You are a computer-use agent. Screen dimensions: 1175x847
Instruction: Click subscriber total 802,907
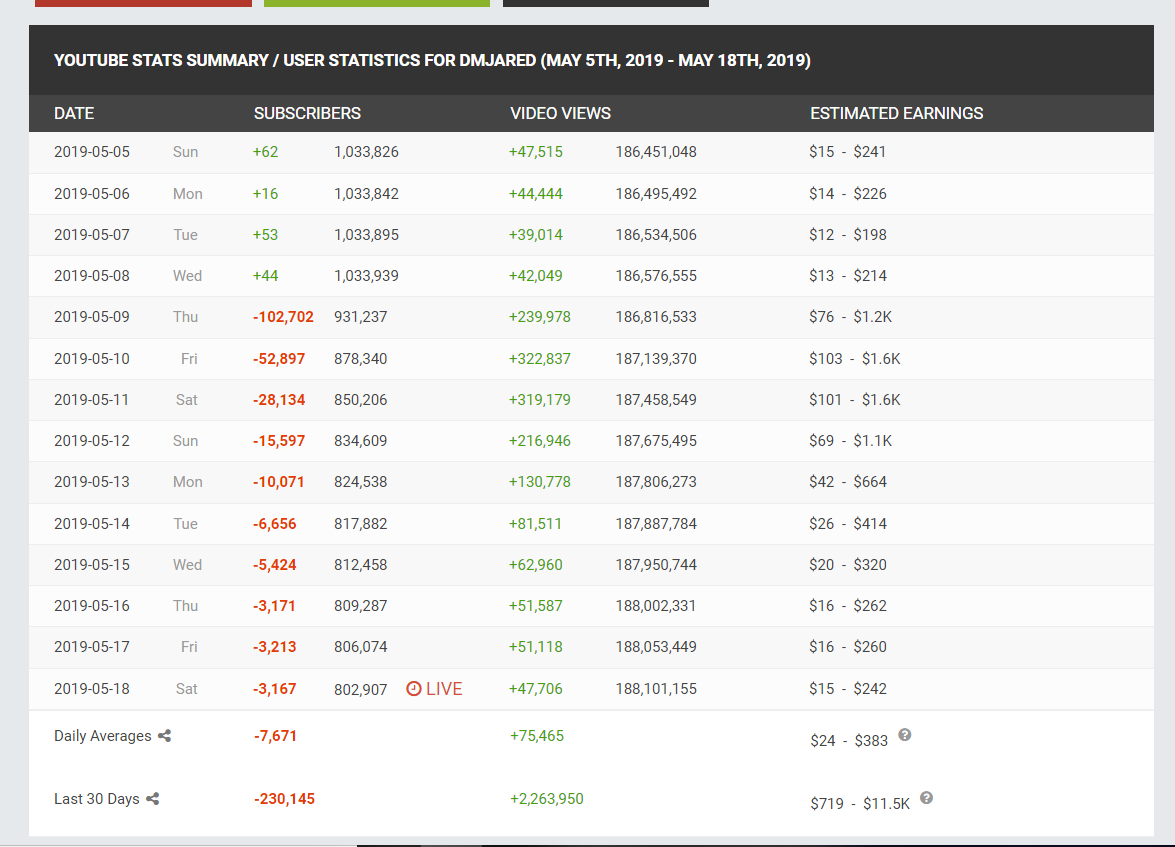point(360,690)
